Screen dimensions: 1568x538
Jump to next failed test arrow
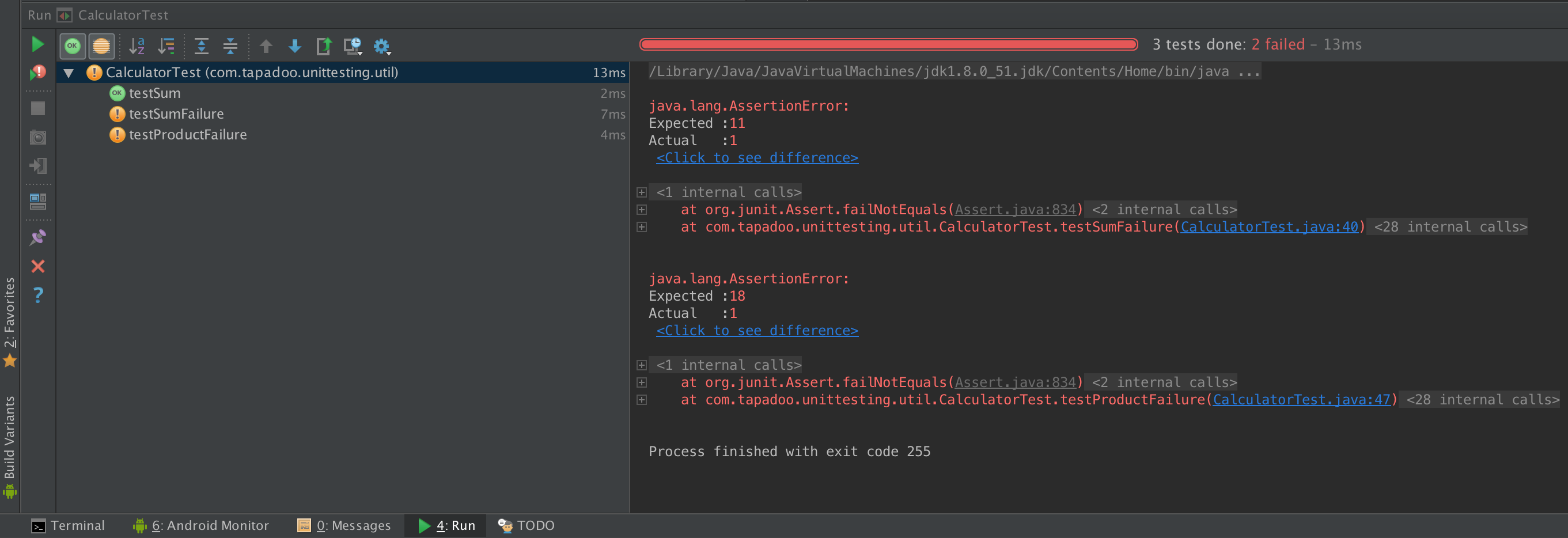(294, 46)
